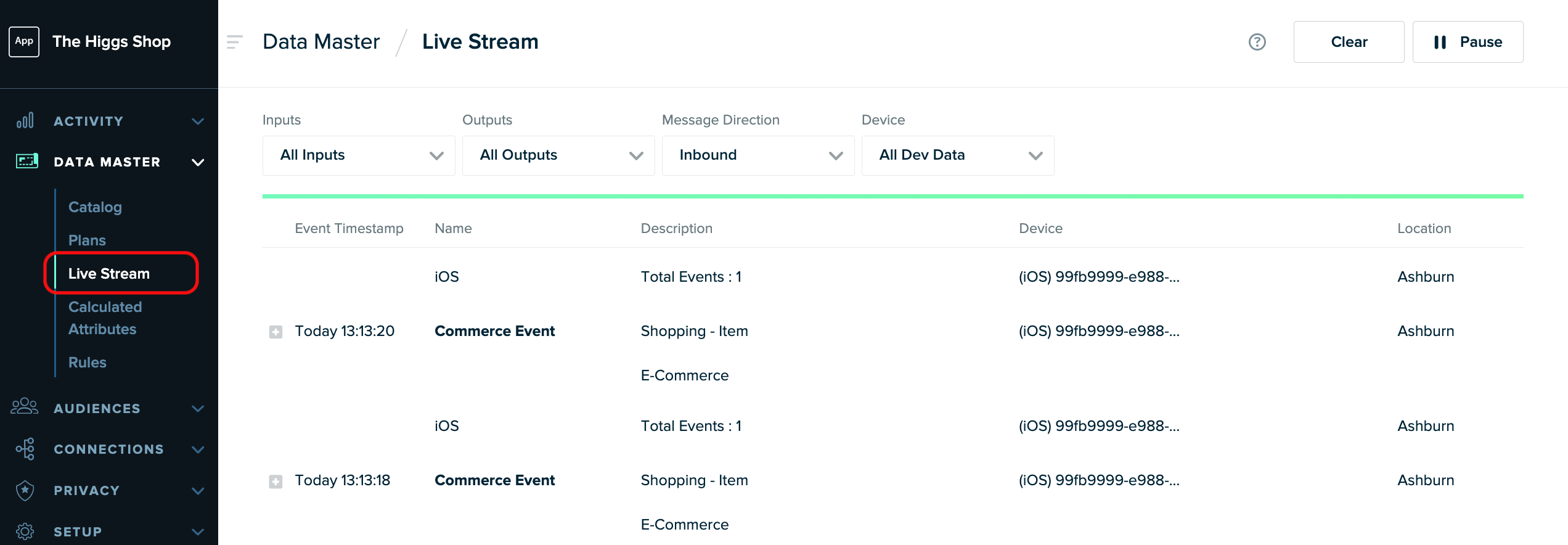Click the Privacy shield icon

25,491
